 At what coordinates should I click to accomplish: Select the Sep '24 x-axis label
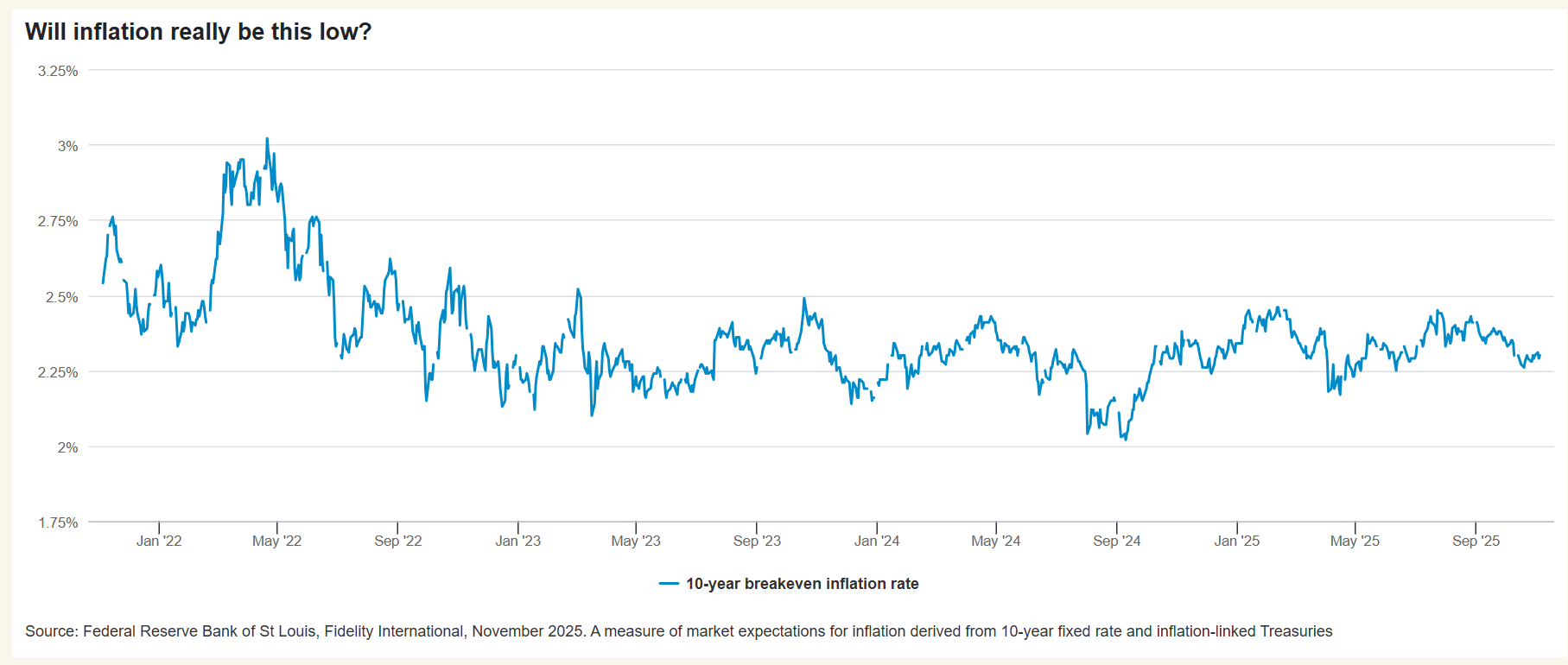coord(1117,541)
